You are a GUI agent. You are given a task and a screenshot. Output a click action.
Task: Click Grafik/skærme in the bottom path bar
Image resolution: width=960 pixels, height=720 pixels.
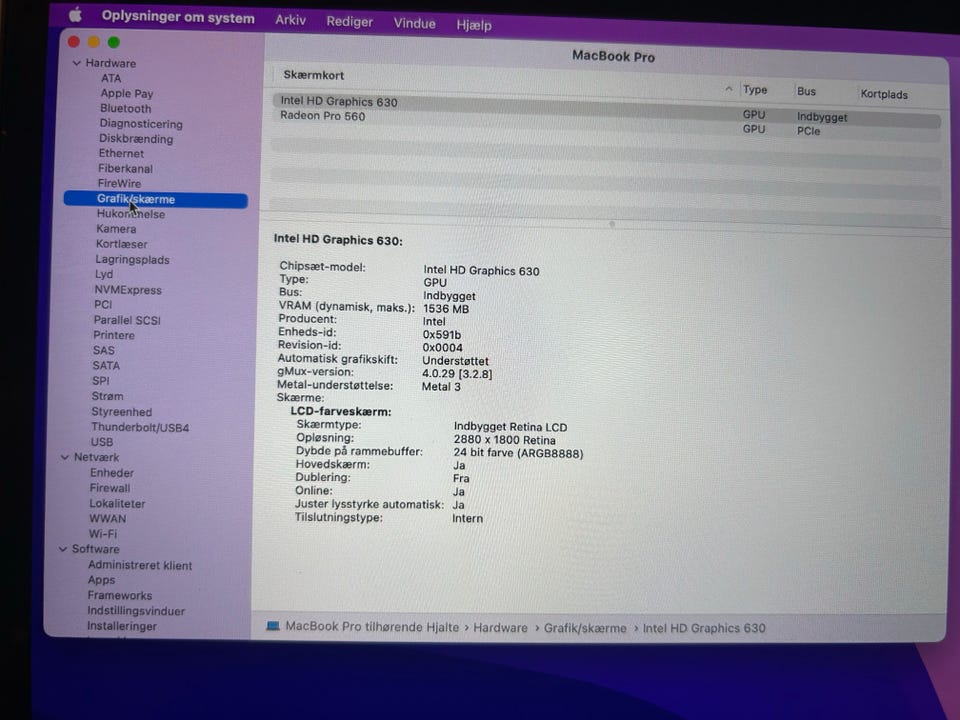point(585,628)
